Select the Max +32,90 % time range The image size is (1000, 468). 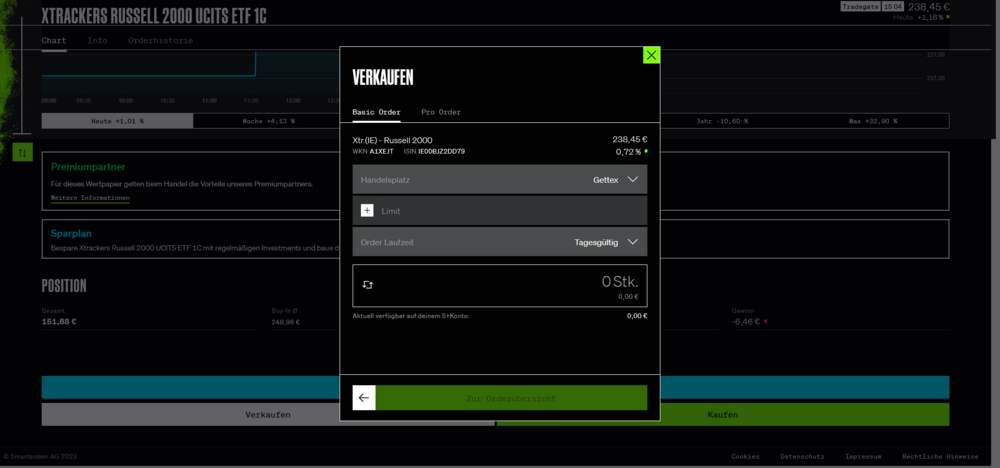click(x=872, y=121)
